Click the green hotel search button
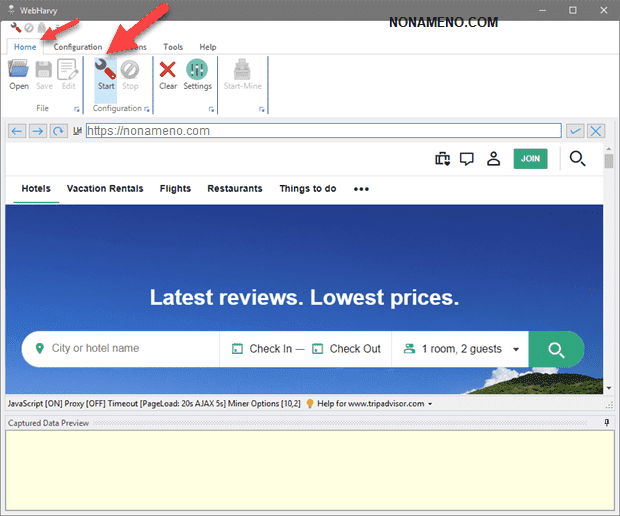 556,349
